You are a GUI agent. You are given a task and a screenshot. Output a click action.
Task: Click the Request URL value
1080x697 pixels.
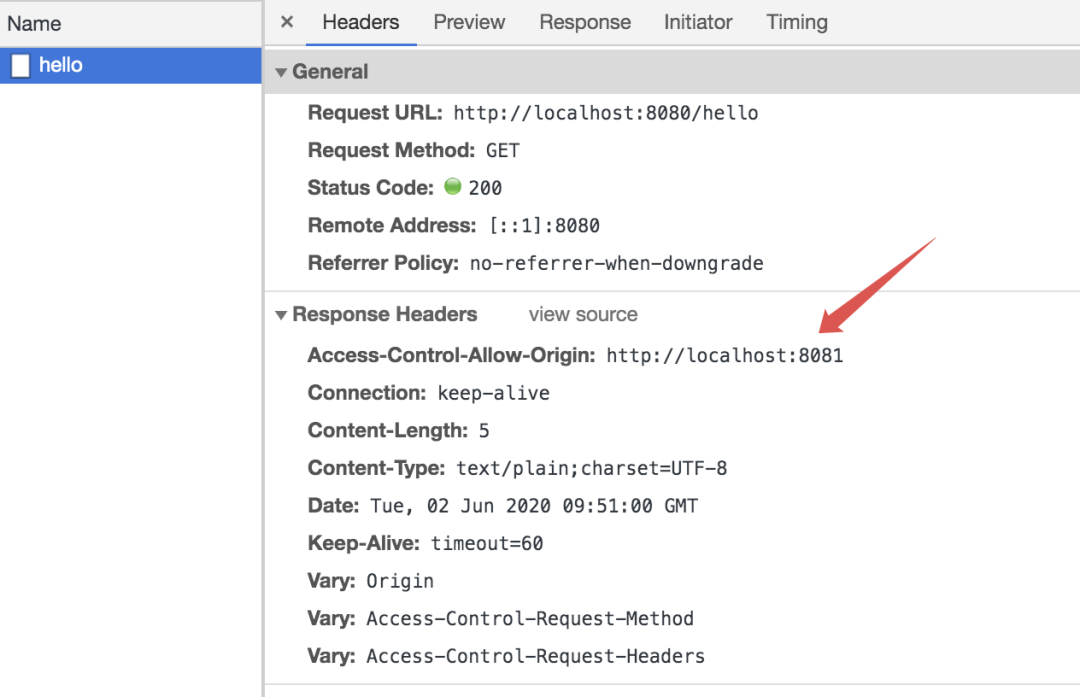(x=605, y=113)
